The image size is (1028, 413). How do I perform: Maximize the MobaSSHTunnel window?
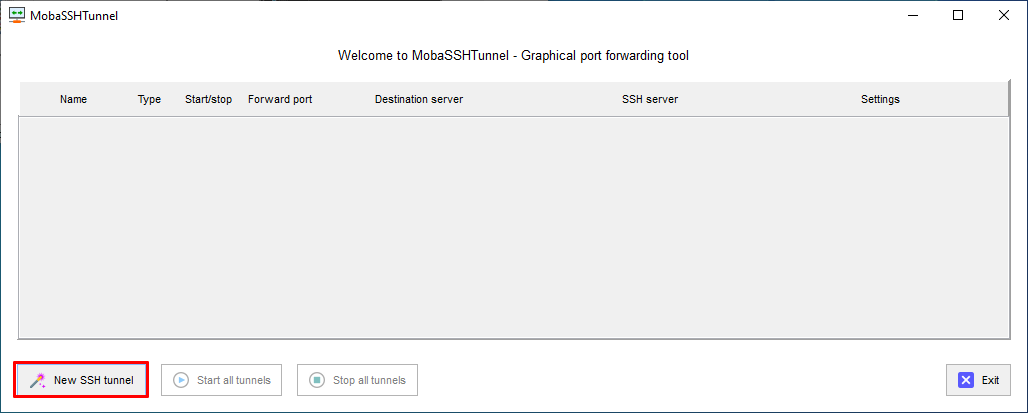click(x=958, y=15)
